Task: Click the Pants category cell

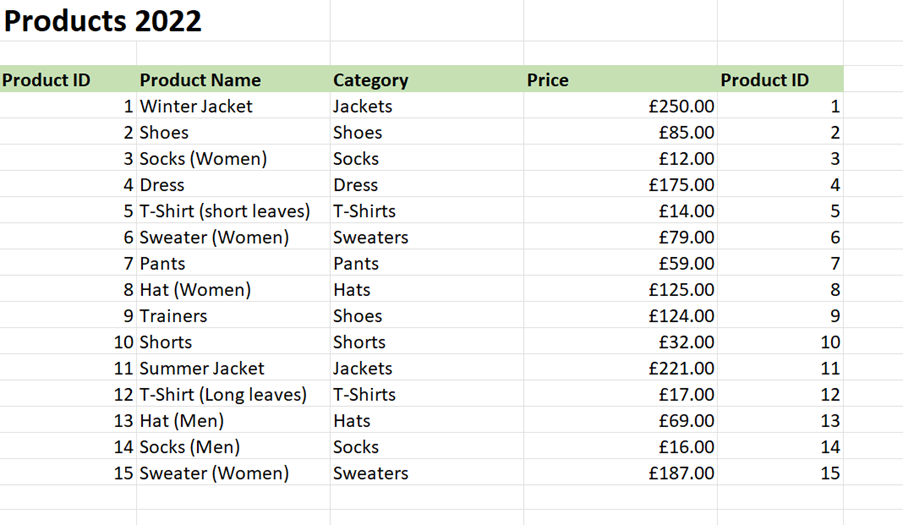Action: [x=427, y=263]
